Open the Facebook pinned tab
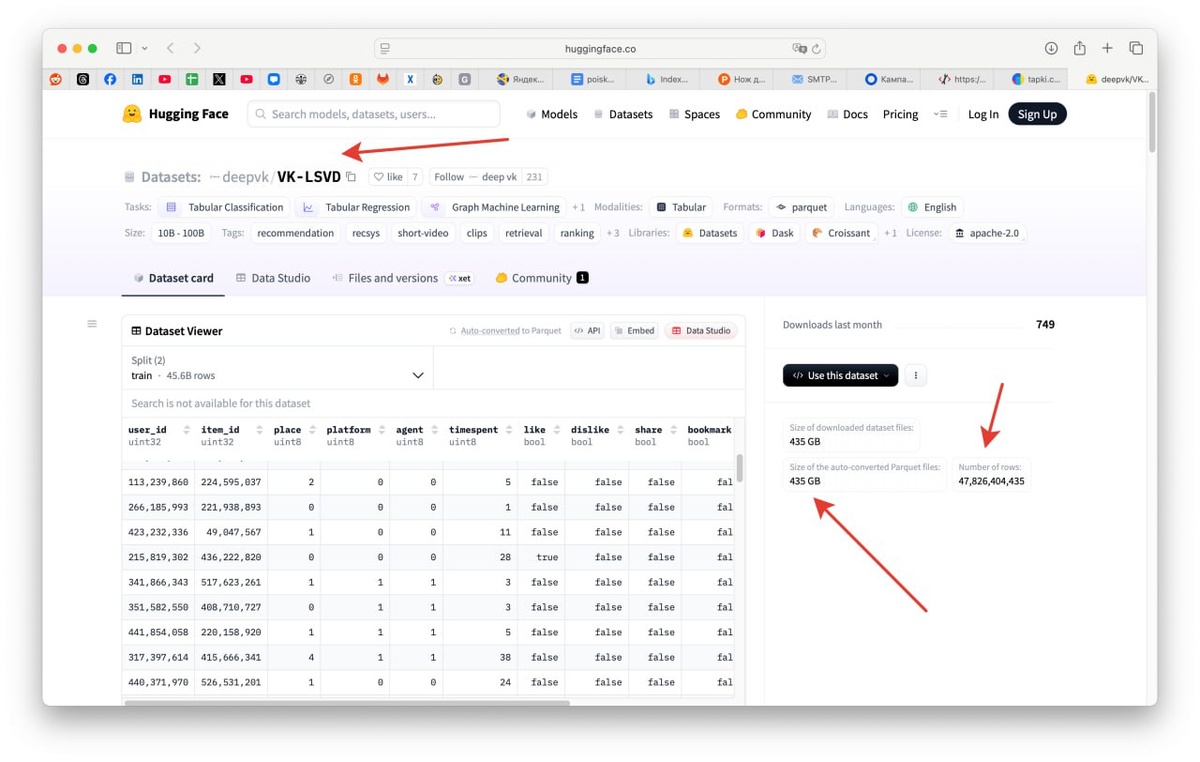 [110, 79]
